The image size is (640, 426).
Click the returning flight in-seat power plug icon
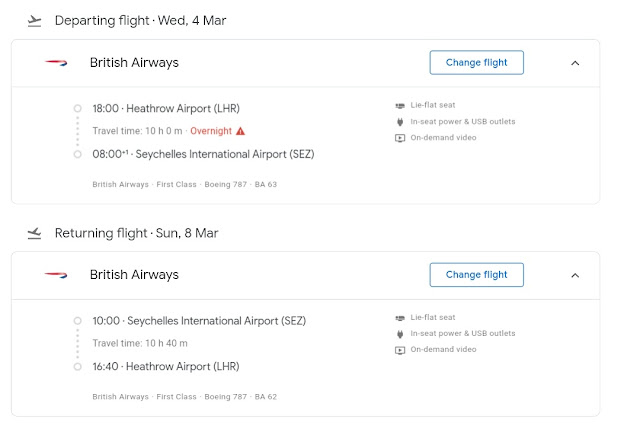(400, 333)
